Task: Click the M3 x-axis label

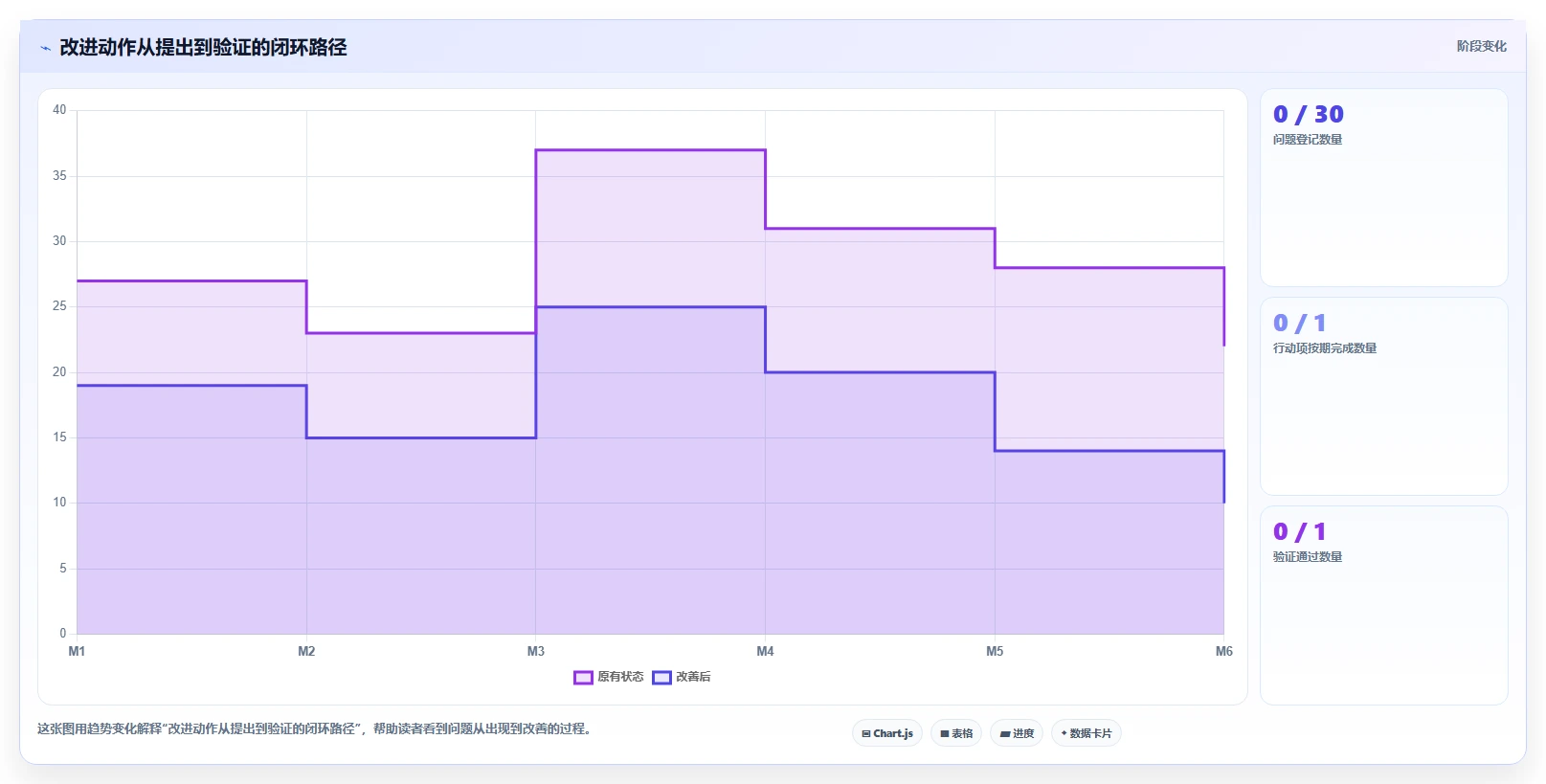Action: [x=536, y=651]
